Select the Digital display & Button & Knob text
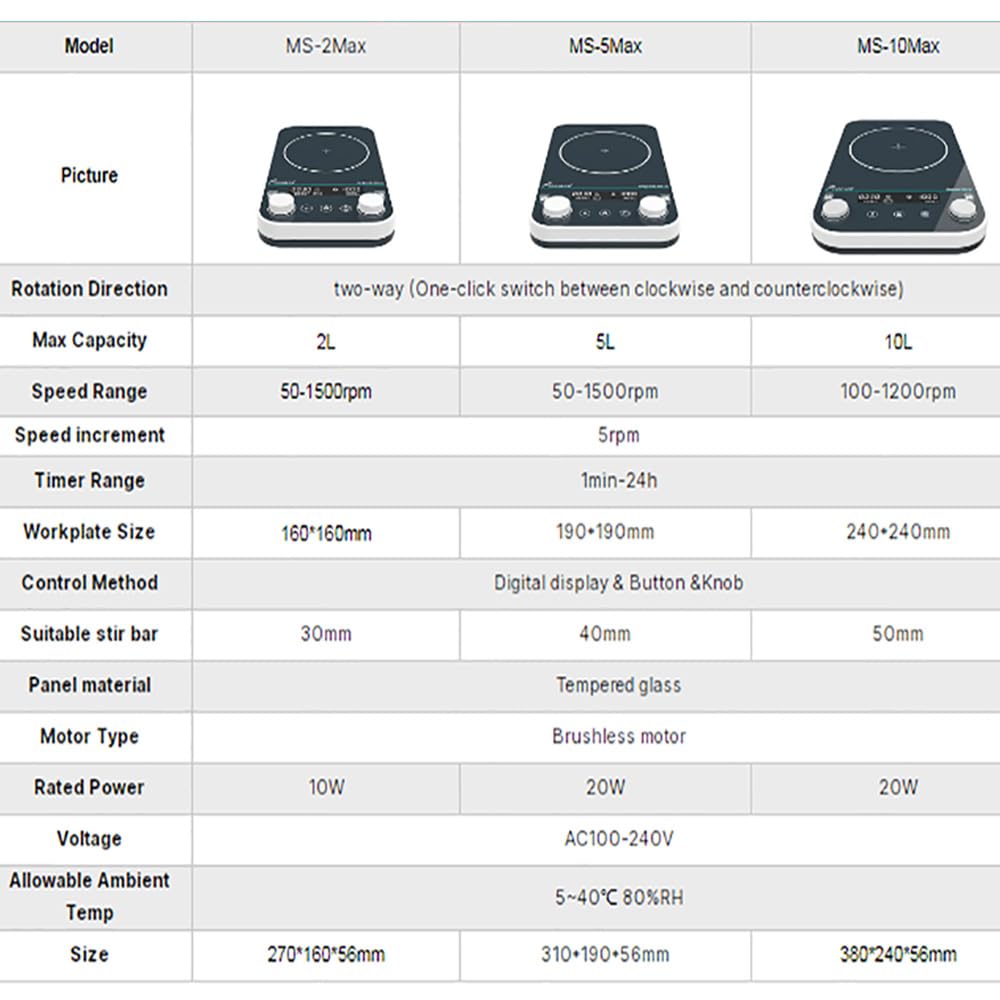 [619, 583]
